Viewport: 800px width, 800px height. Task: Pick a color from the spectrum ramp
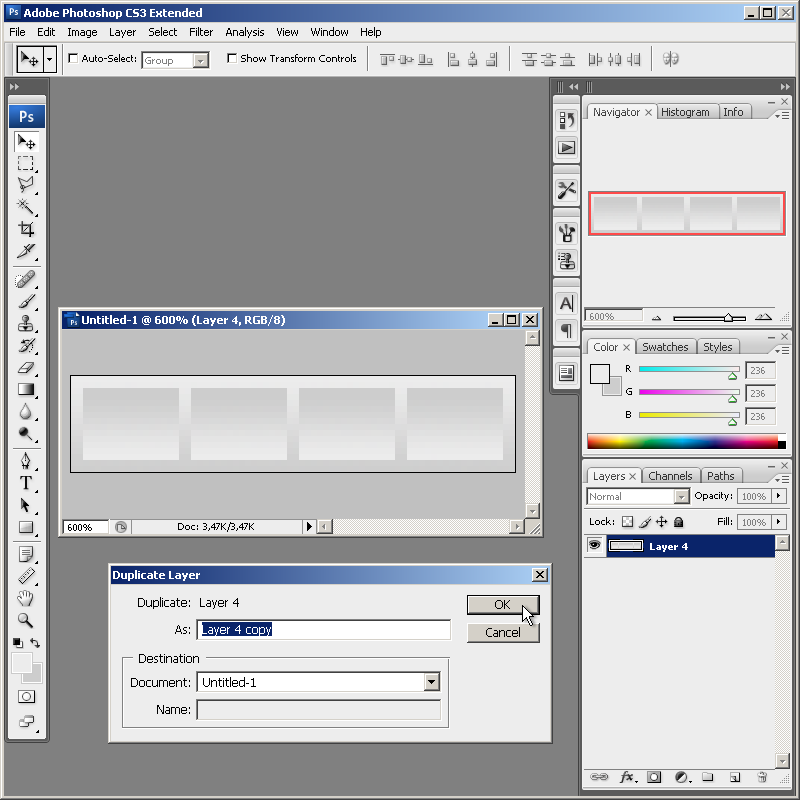pos(686,441)
